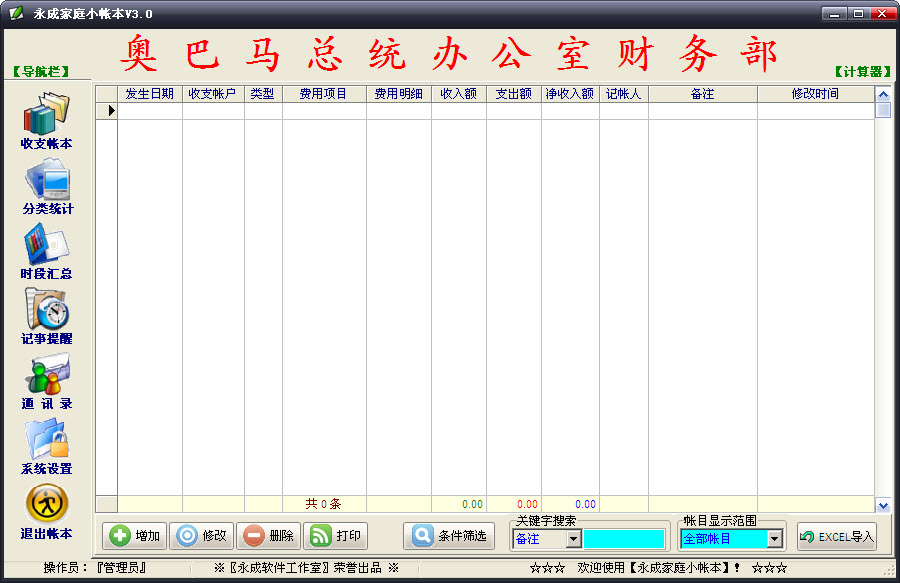This screenshot has width=900, height=583.
Task: Expand the 全部帐目 display range dropdown
Action: tap(775, 539)
